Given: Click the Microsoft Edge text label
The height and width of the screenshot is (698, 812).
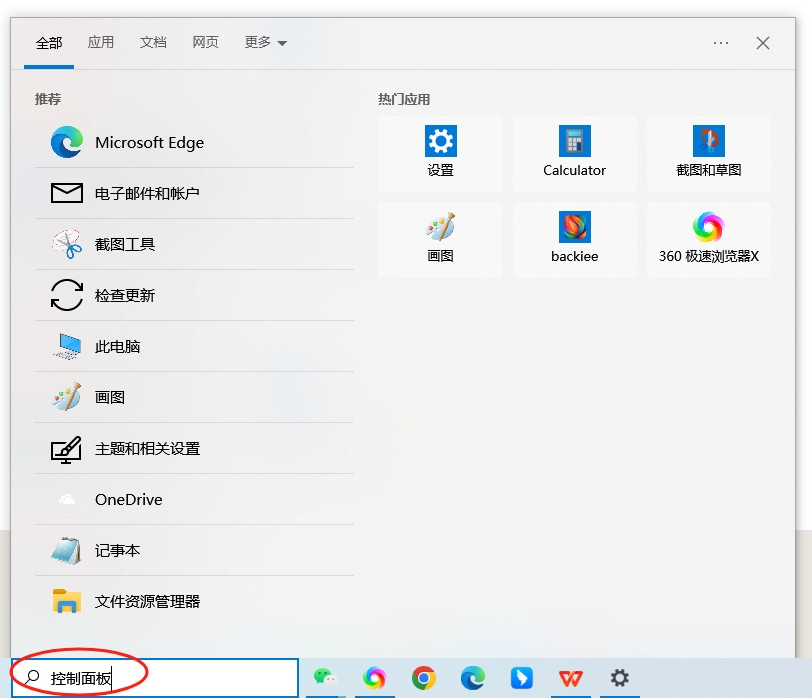Looking at the screenshot, I should click(149, 142).
